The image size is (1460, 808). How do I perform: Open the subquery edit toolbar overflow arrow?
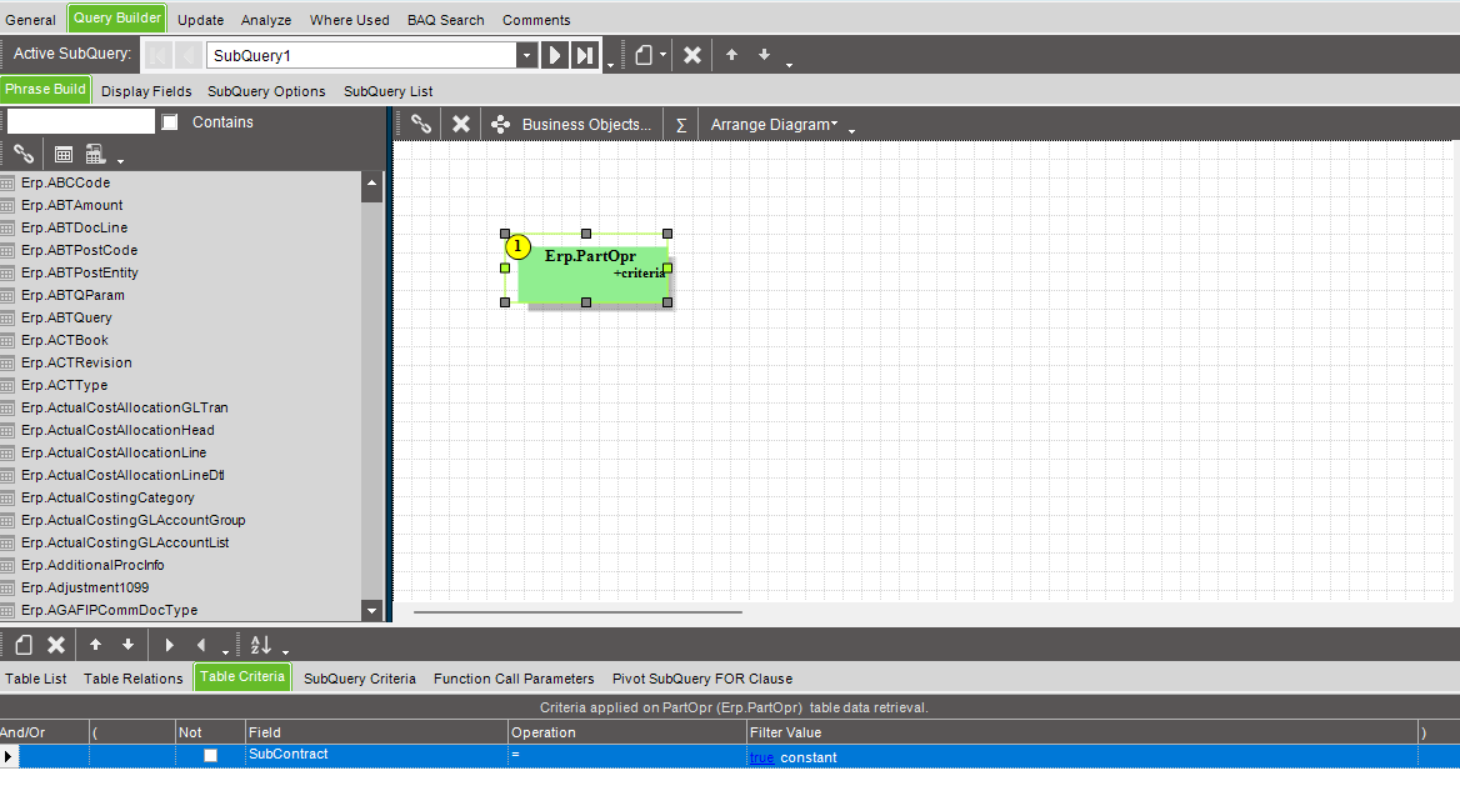(789, 66)
